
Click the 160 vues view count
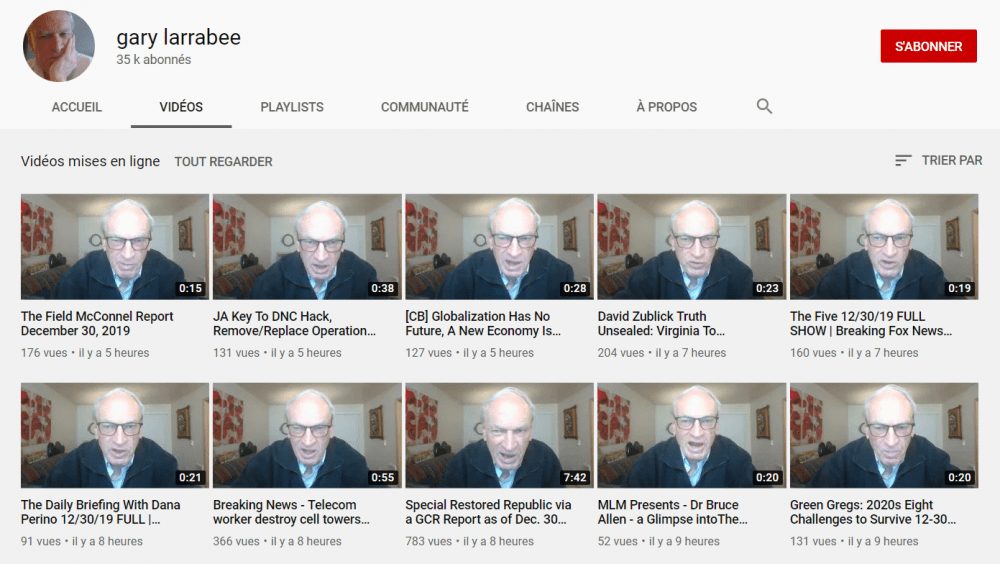tap(813, 353)
